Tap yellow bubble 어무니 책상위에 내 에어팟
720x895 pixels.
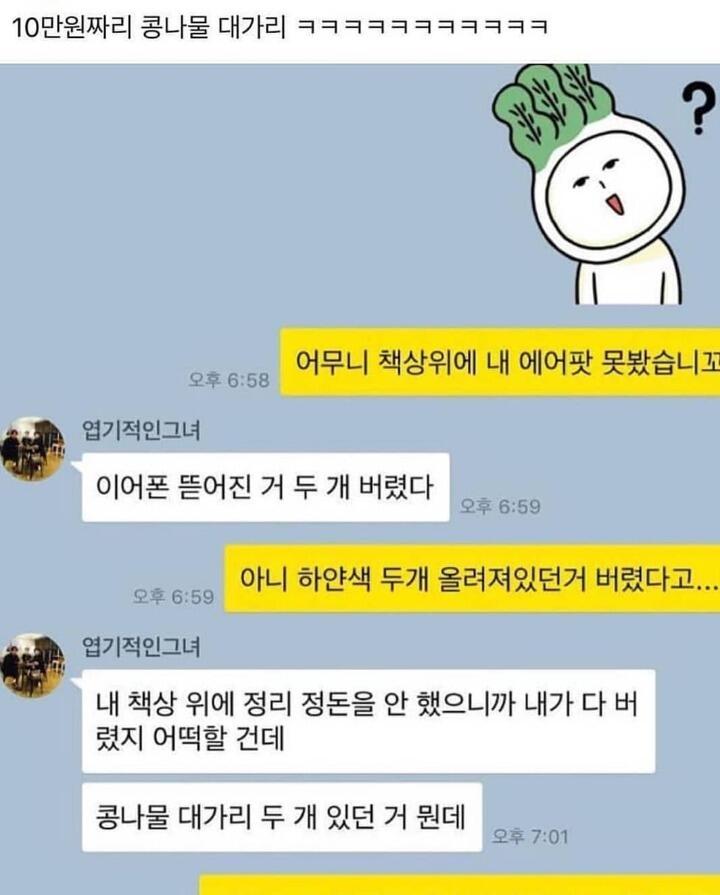[500, 362]
